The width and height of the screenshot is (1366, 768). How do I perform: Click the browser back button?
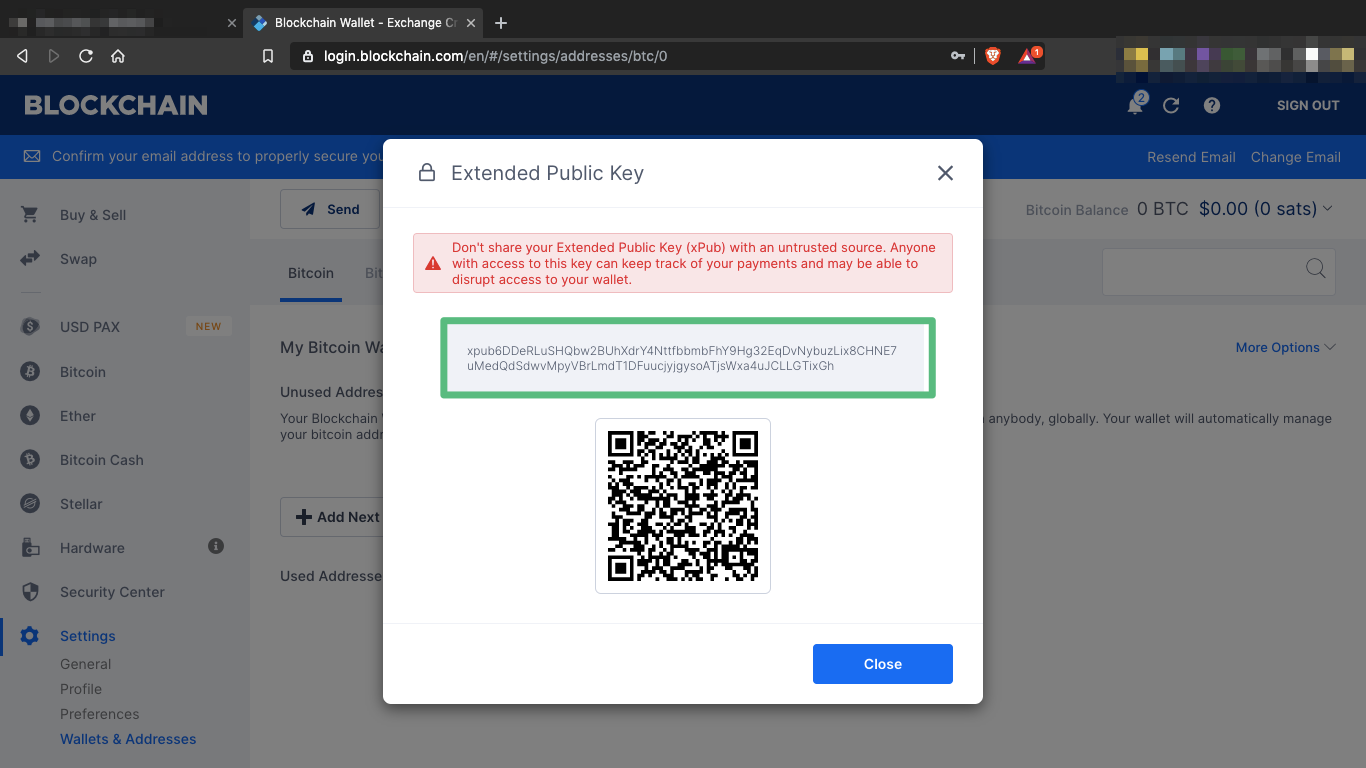pos(22,56)
